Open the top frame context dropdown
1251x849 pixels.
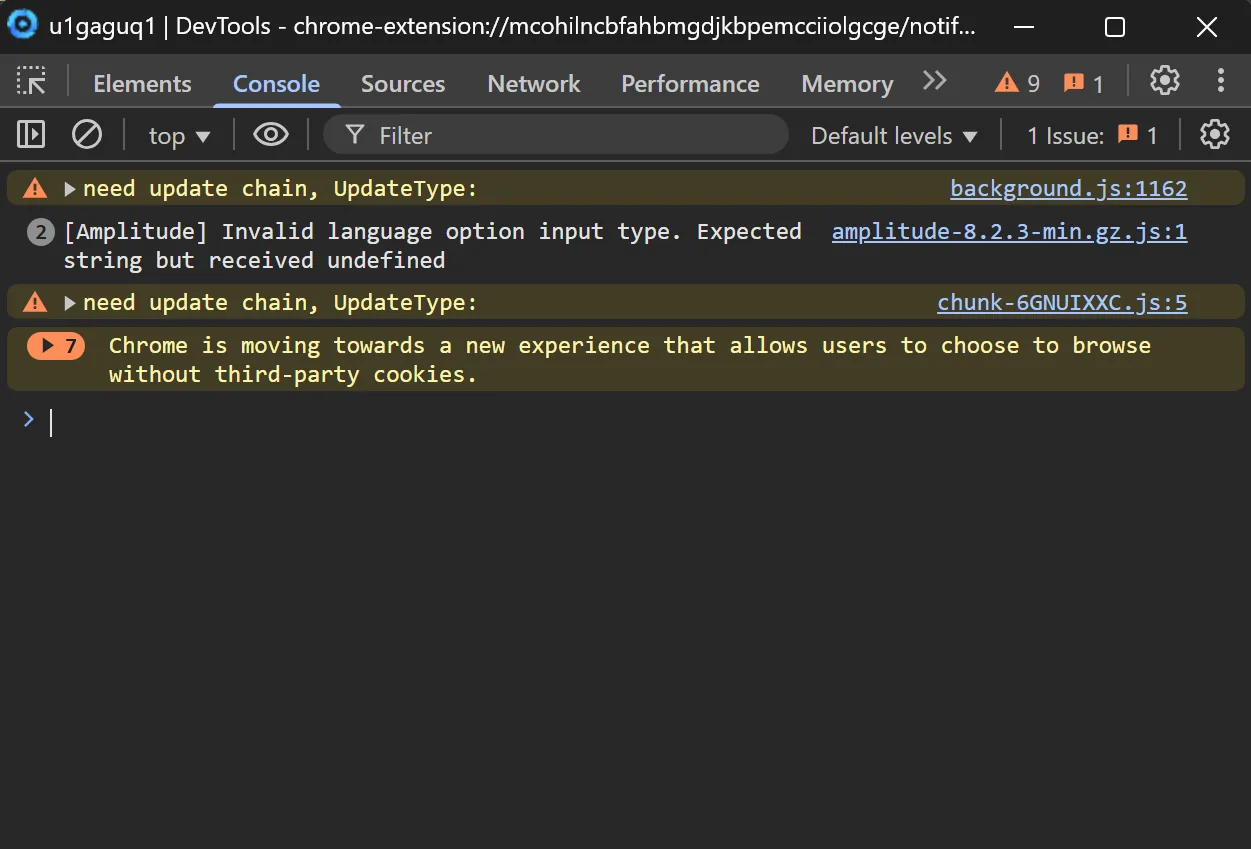click(178, 134)
